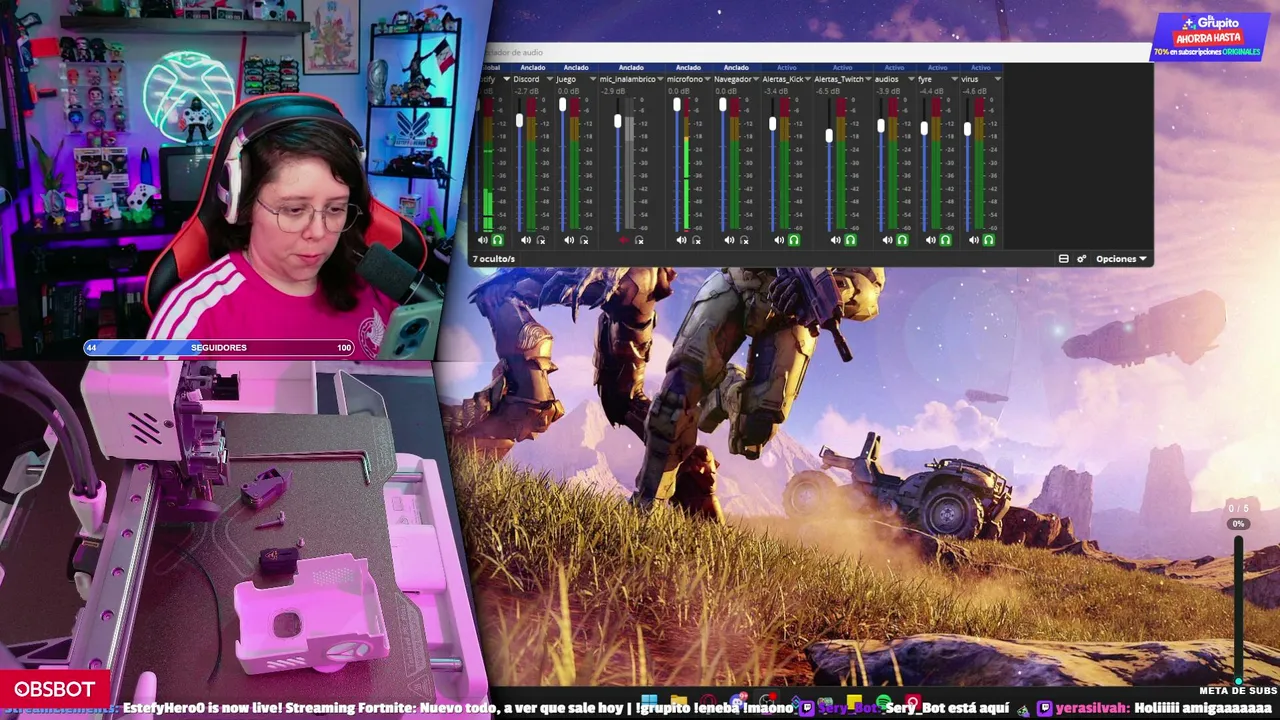Screen dimensions: 1280x720
Task: Enable monitoring for the Navegador channel
Action: point(744,240)
